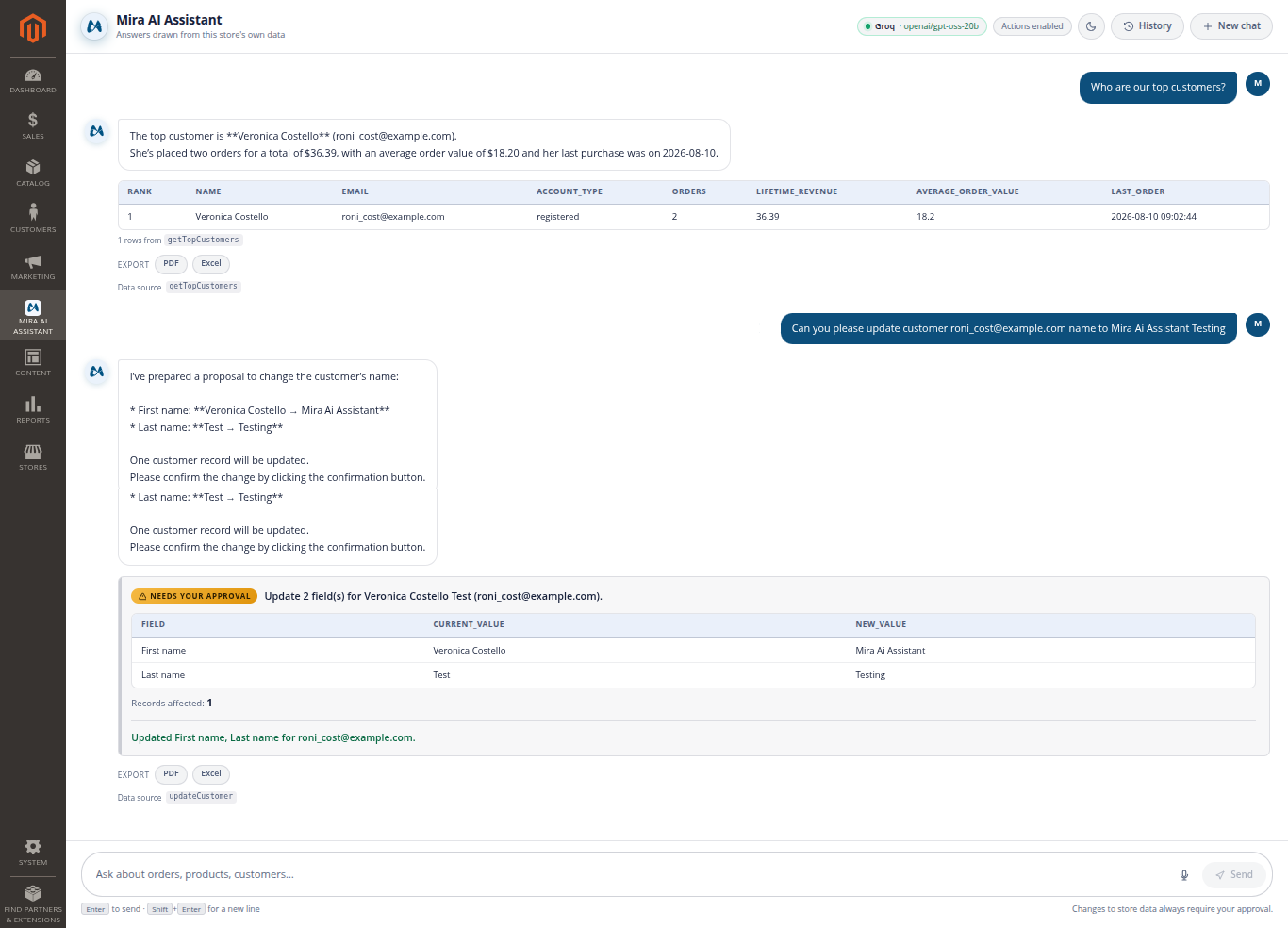
Task: Click the ACCOUNT_TYPE column header
Action: click(570, 191)
